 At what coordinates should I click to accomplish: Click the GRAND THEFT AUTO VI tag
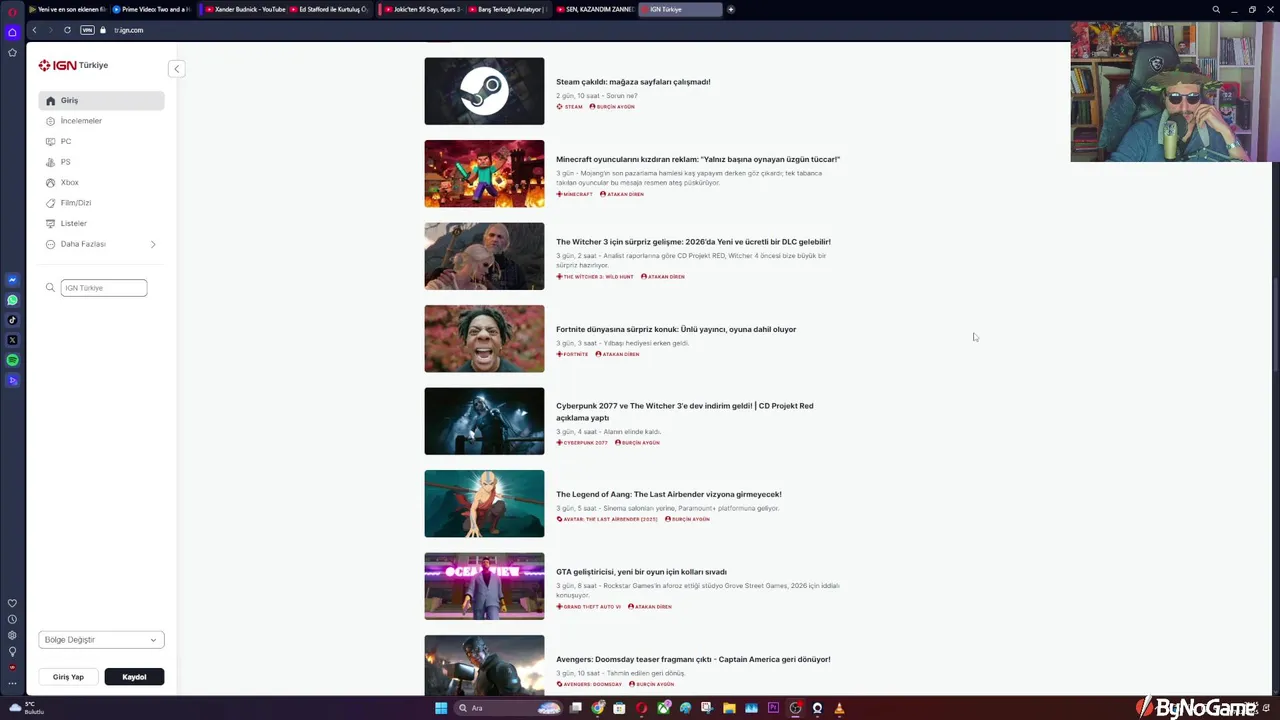click(589, 607)
